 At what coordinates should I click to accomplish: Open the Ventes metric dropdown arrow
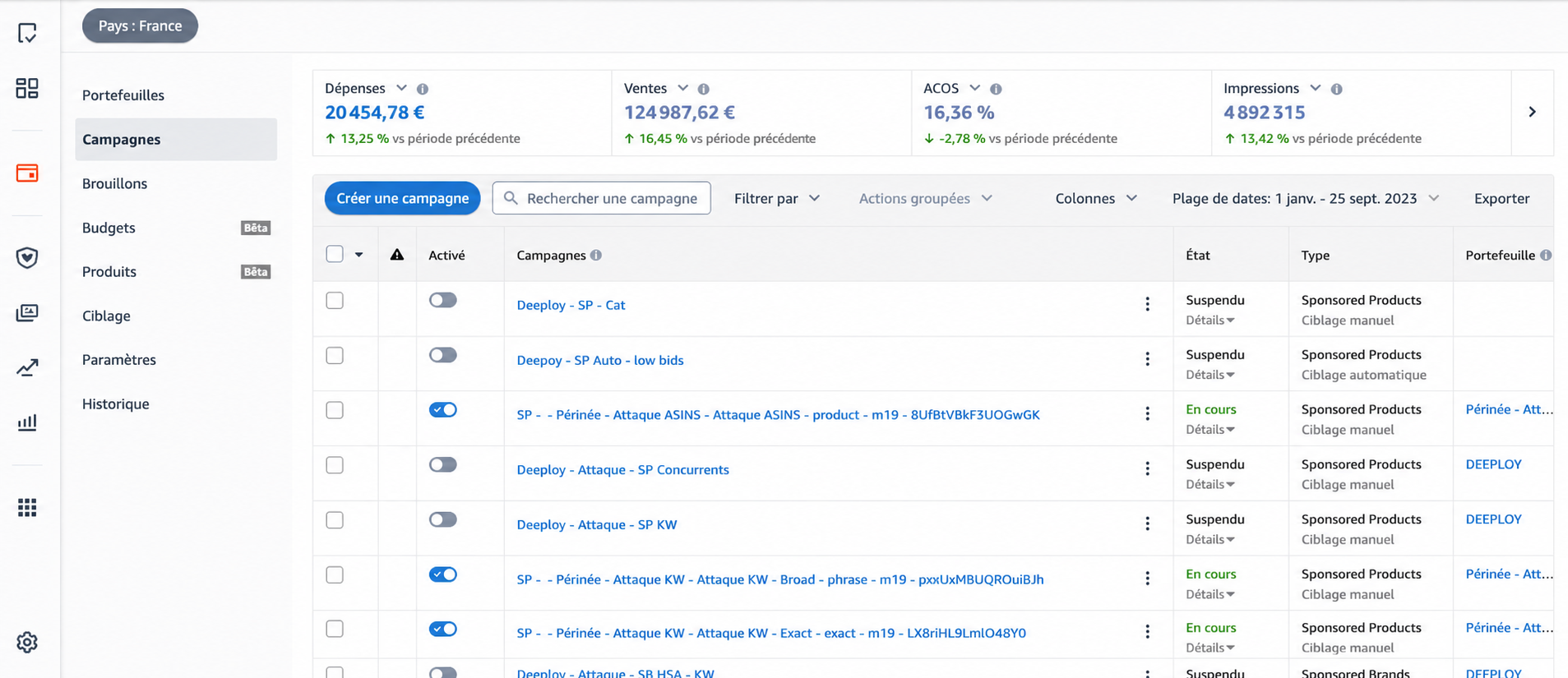pos(682,88)
